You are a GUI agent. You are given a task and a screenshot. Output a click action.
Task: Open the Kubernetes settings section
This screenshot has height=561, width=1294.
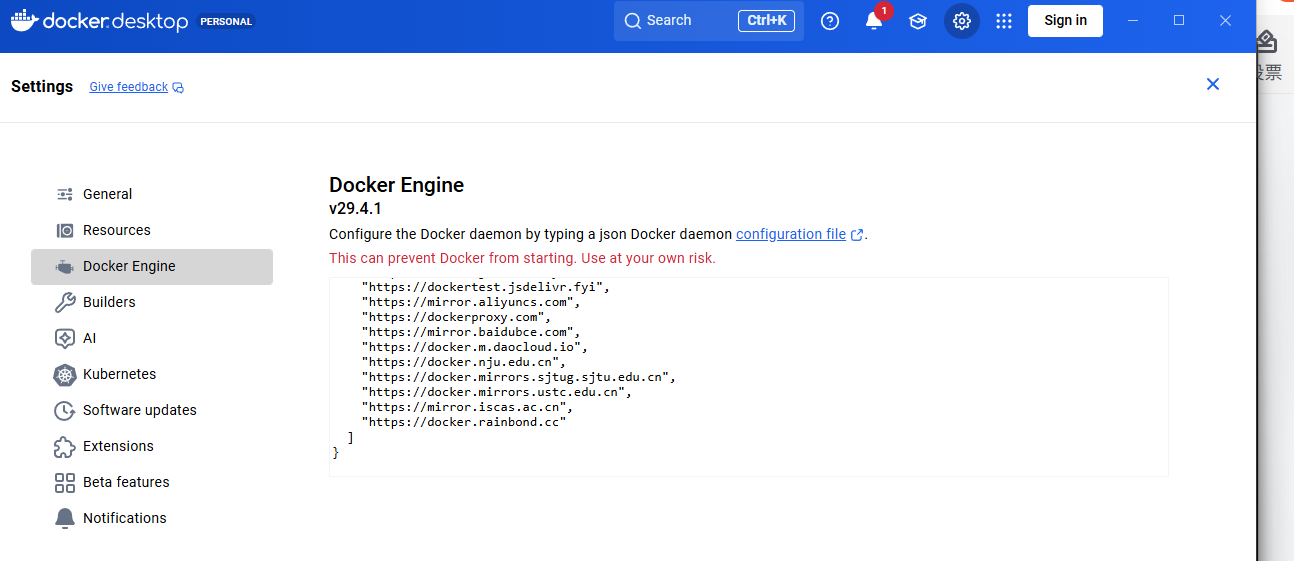coord(152,374)
